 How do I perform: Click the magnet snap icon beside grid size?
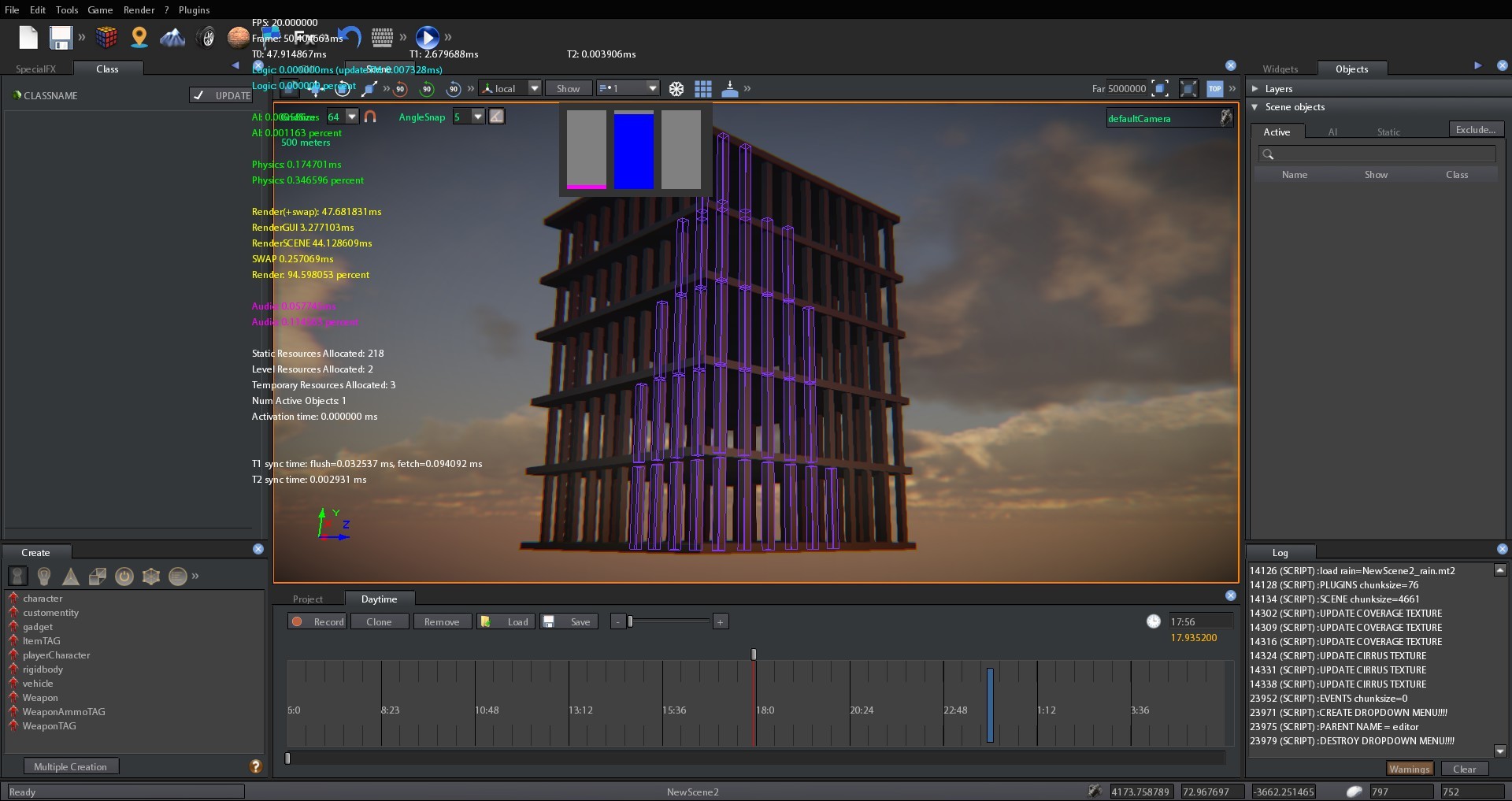(371, 117)
